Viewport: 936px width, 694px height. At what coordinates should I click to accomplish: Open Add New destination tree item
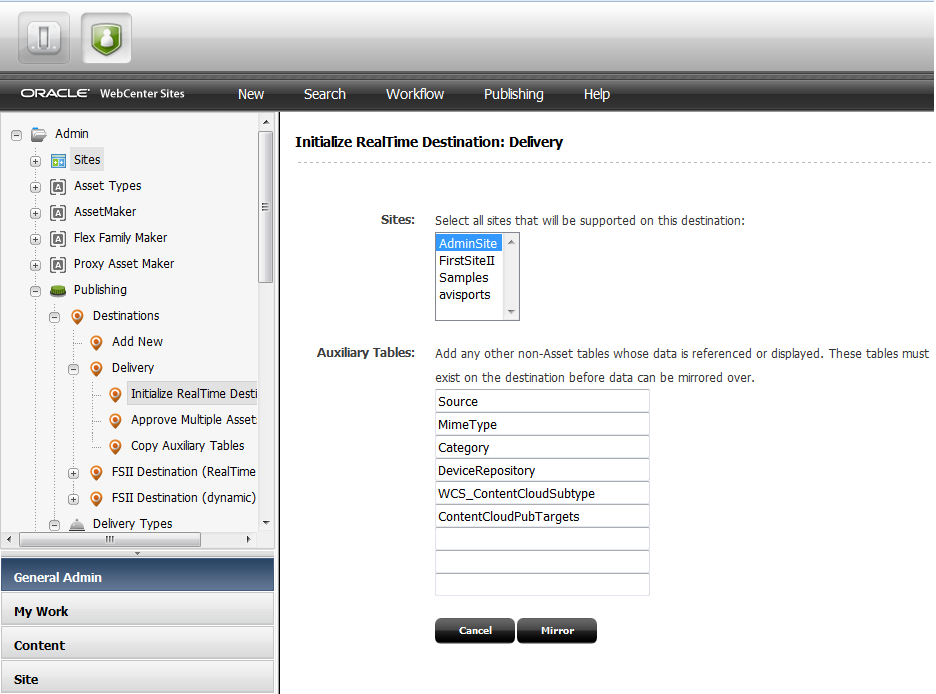tap(137, 342)
